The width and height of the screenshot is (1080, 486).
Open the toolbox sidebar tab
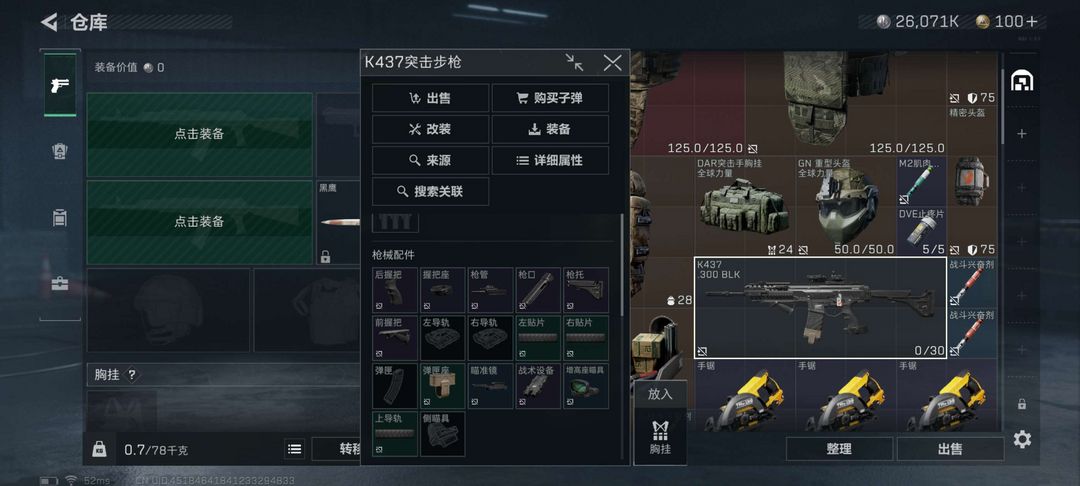point(60,284)
